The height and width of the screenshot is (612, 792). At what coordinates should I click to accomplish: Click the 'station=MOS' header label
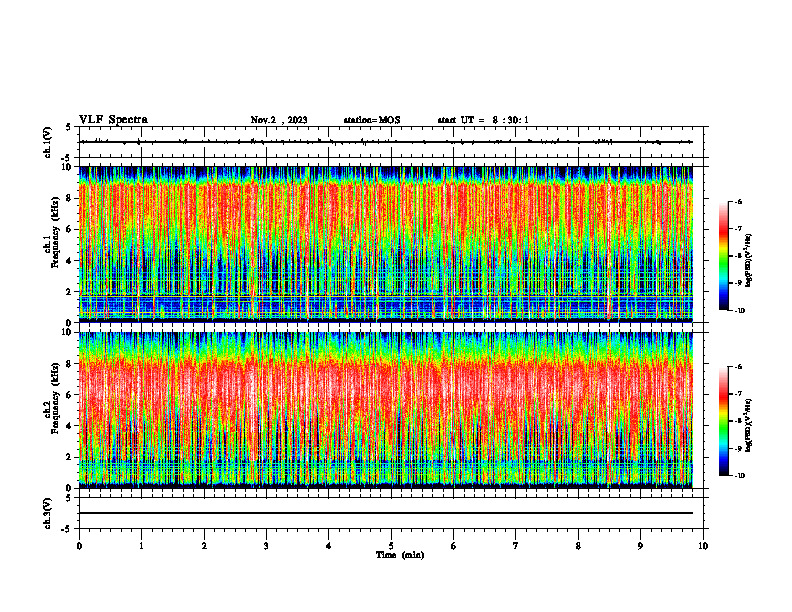click(x=372, y=120)
